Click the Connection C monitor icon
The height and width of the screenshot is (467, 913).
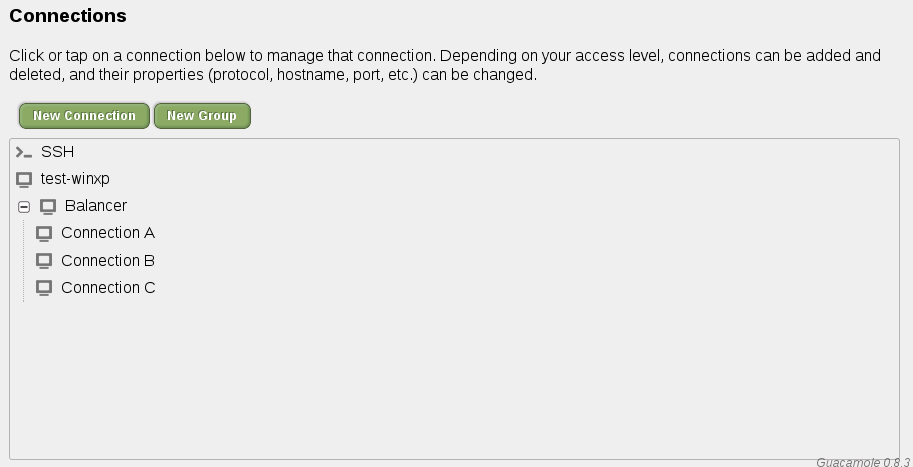[x=44, y=288]
